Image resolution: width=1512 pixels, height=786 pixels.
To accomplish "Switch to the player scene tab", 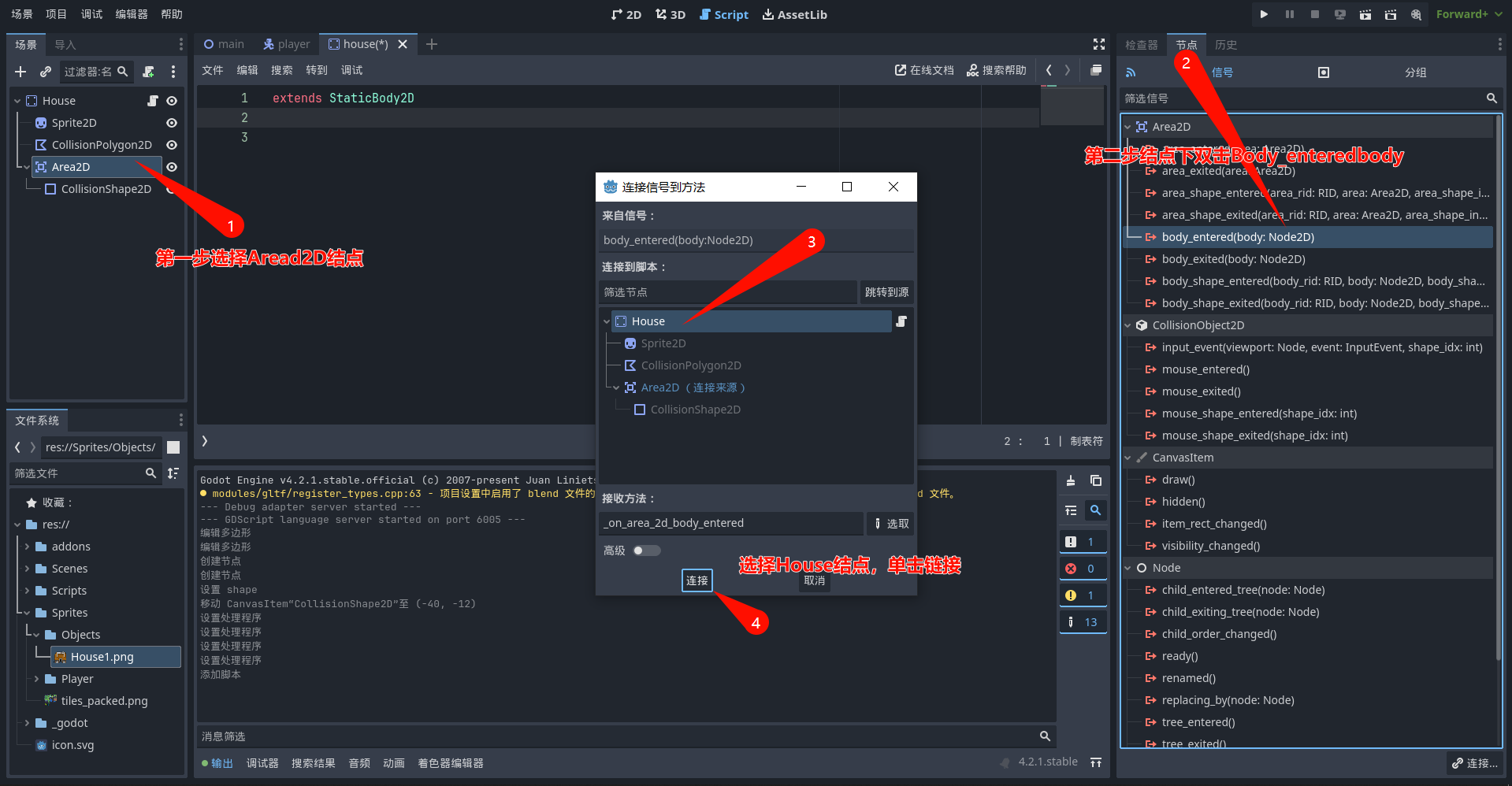I will 287,44.
